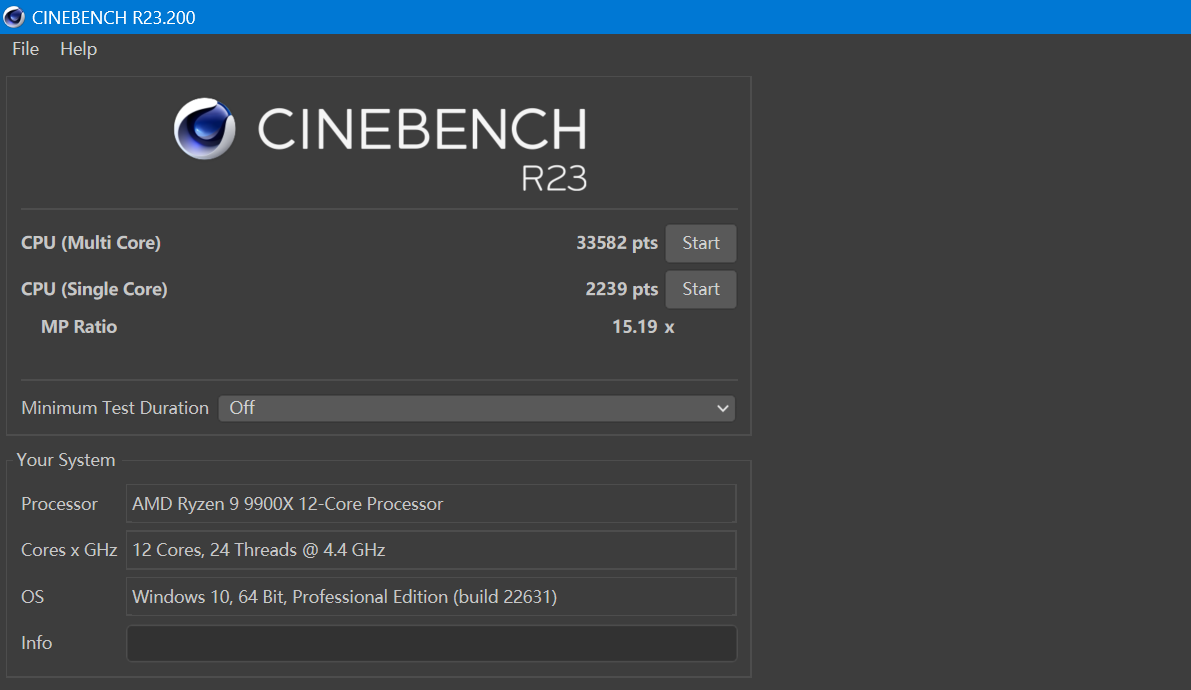
Task: Click the 15.19 x ratio value
Action: [x=643, y=327]
